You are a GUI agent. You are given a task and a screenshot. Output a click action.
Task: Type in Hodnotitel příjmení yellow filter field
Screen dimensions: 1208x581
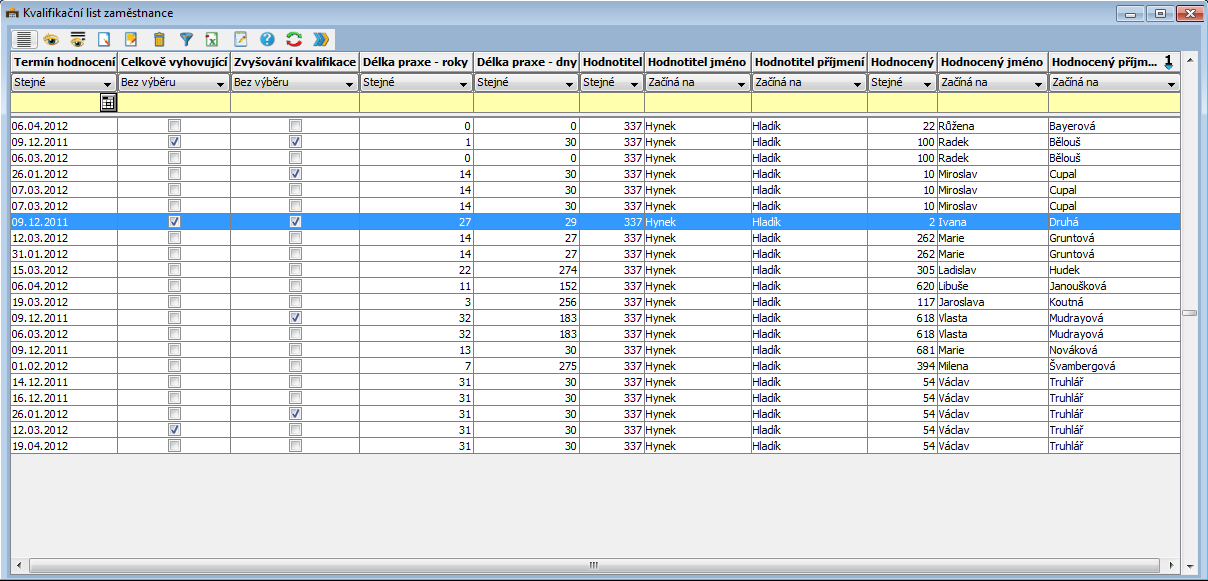[x=809, y=102]
